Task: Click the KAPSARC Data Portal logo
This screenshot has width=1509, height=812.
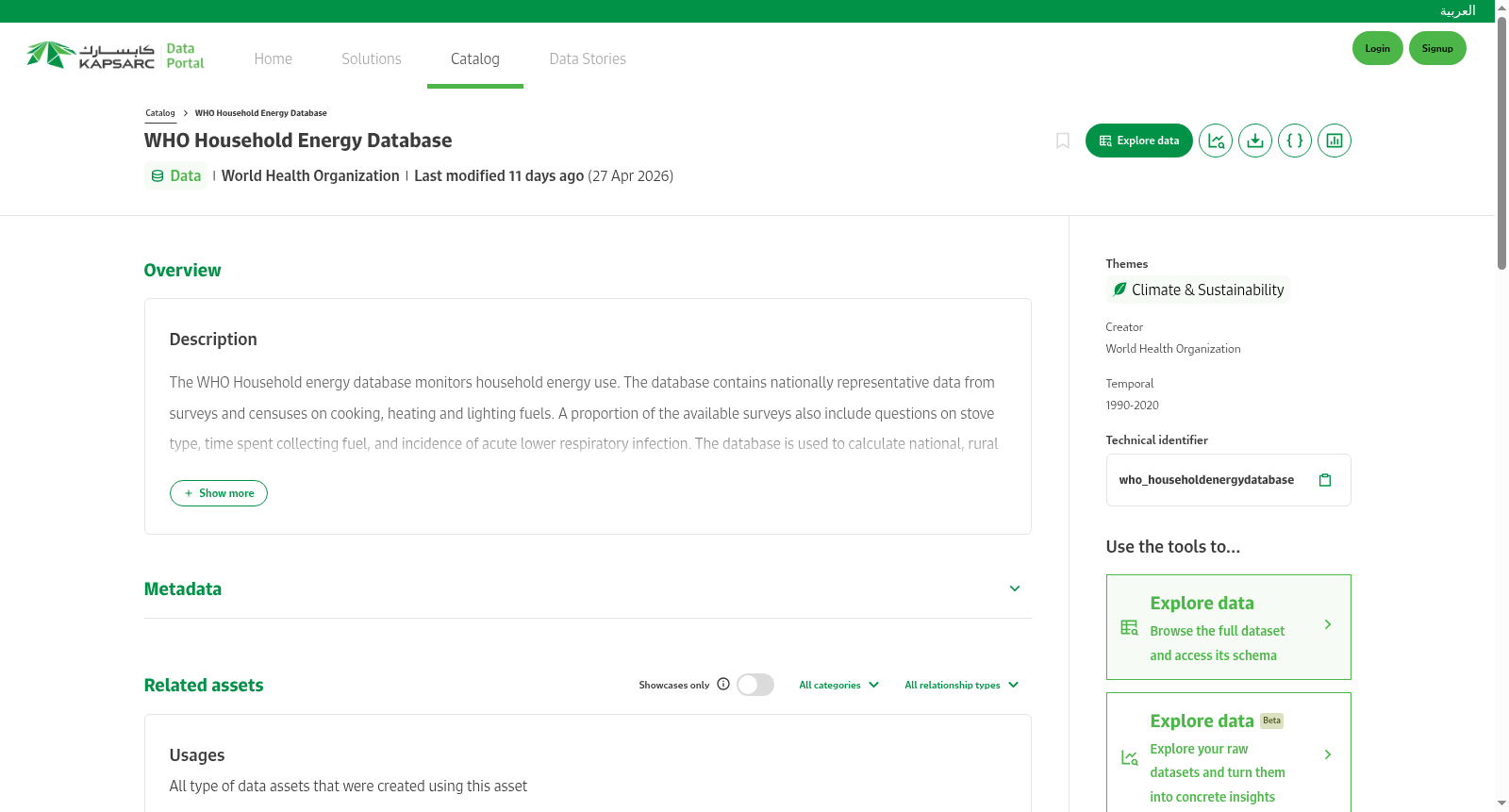Action: pyautogui.click(x=115, y=56)
